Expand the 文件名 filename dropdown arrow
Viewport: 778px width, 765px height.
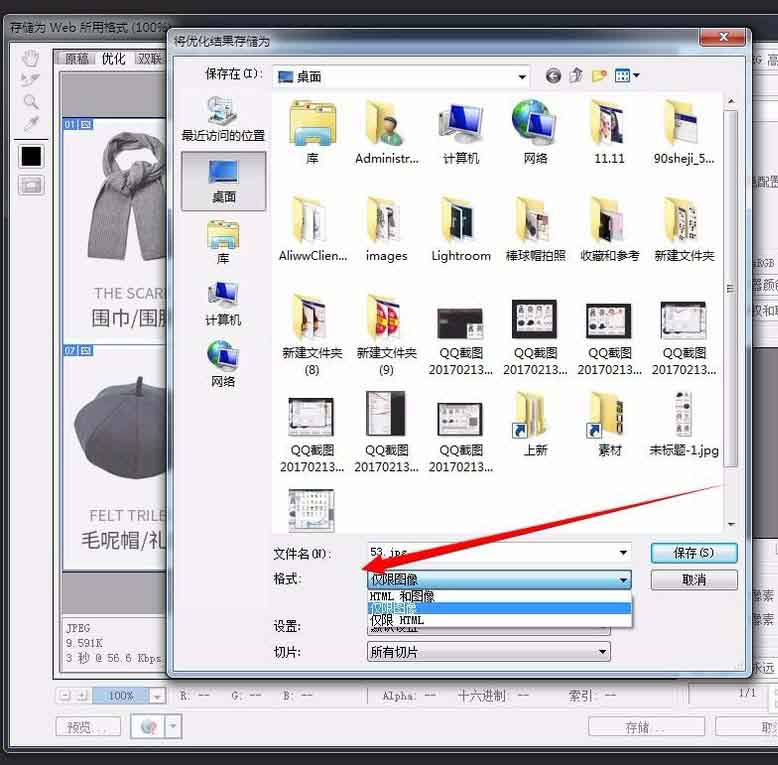(x=624, y=552)
